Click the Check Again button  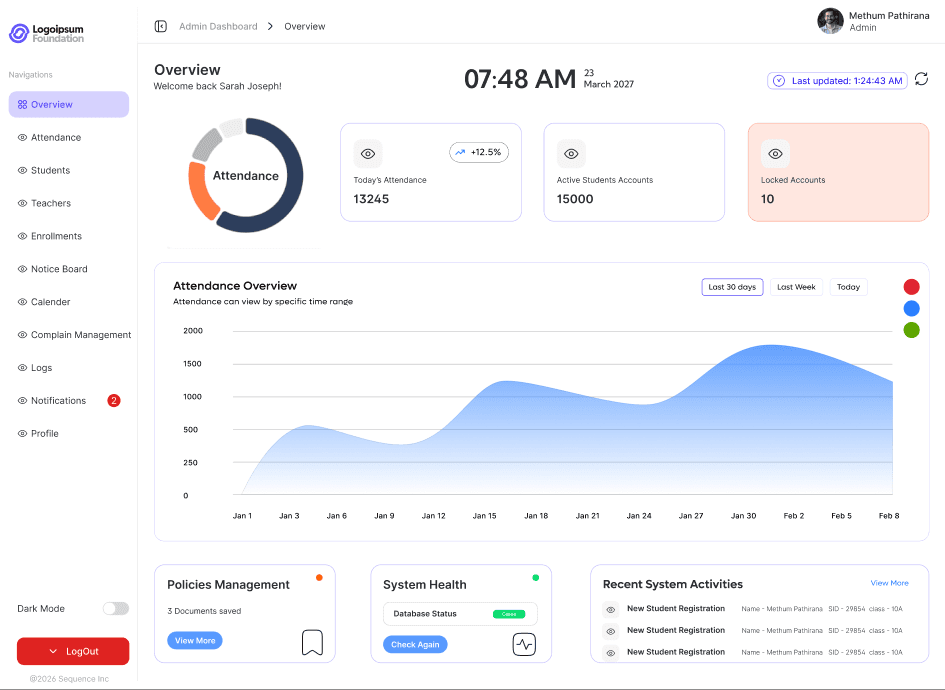click(415, 644)
